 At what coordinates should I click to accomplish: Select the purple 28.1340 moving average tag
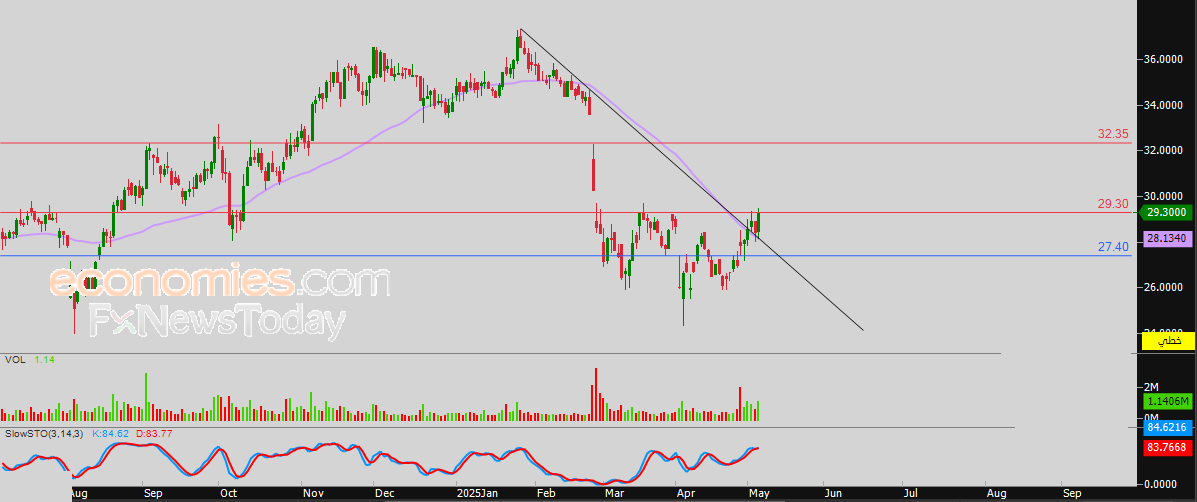click(1166, 240)
